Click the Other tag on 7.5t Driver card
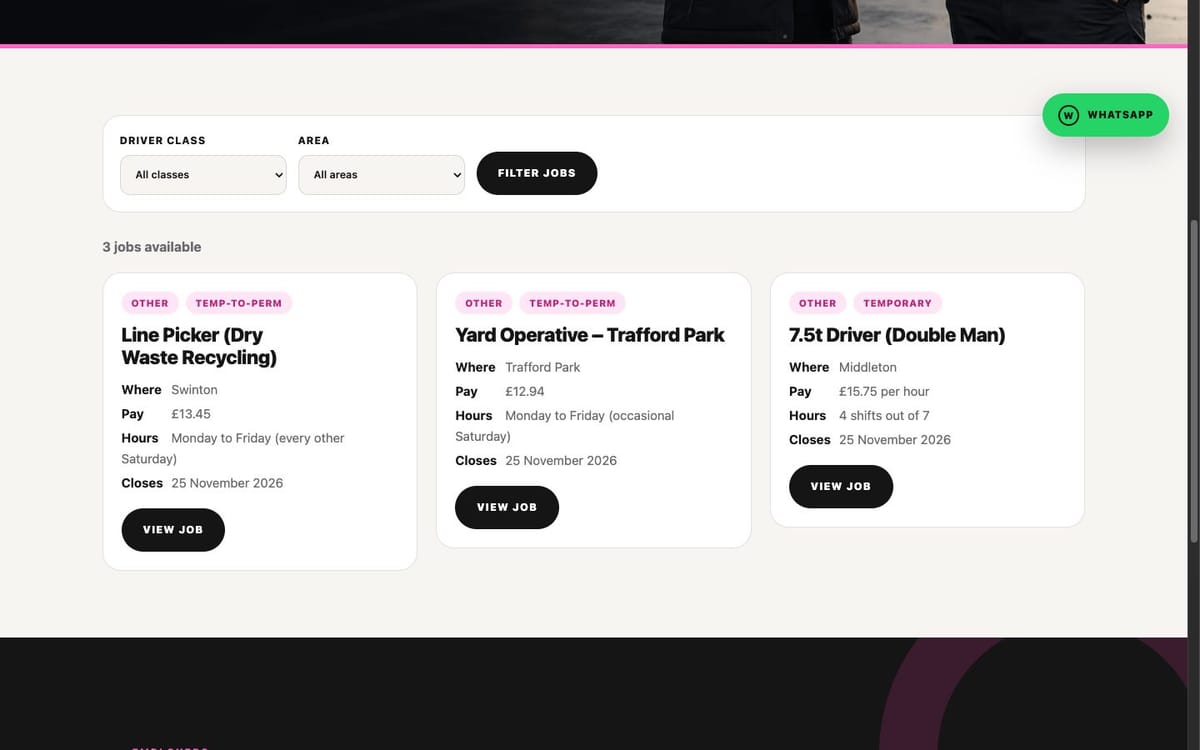This screenshot has width=1200, height=750. (x=818, y=303)
